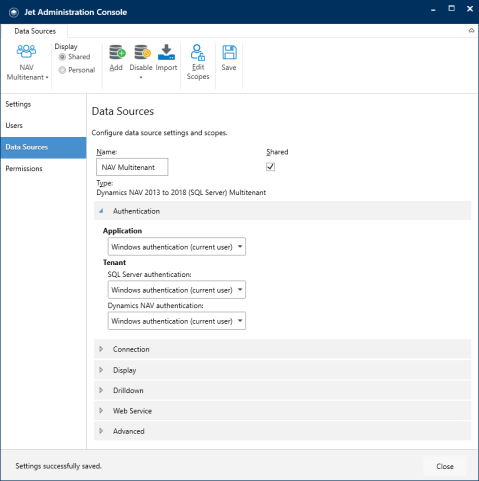Click the Add data source icon
Screen dimensions: 479x481
[117, 52]
